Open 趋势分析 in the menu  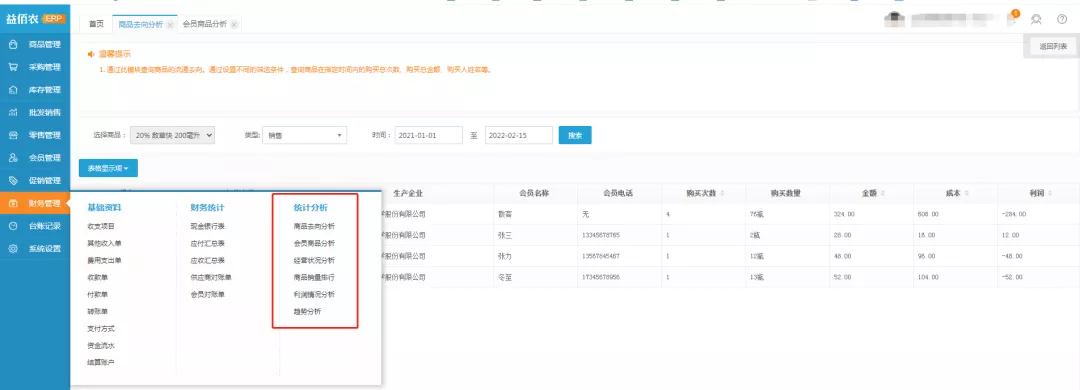(308, 311)
